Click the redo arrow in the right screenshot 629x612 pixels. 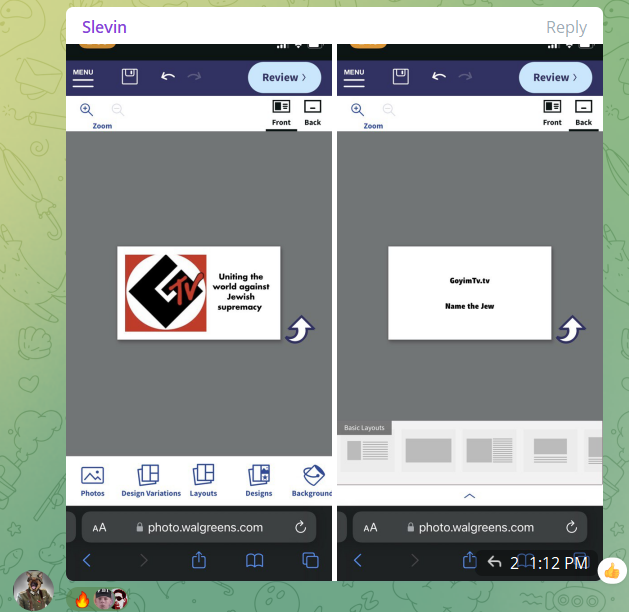pos(465,76)
